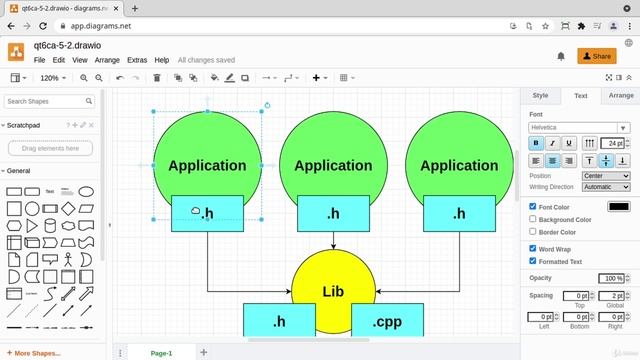The width and height of the screenshot is (640, 360).
Task: Select the Diamond shape in General
Action: point(68,209)
